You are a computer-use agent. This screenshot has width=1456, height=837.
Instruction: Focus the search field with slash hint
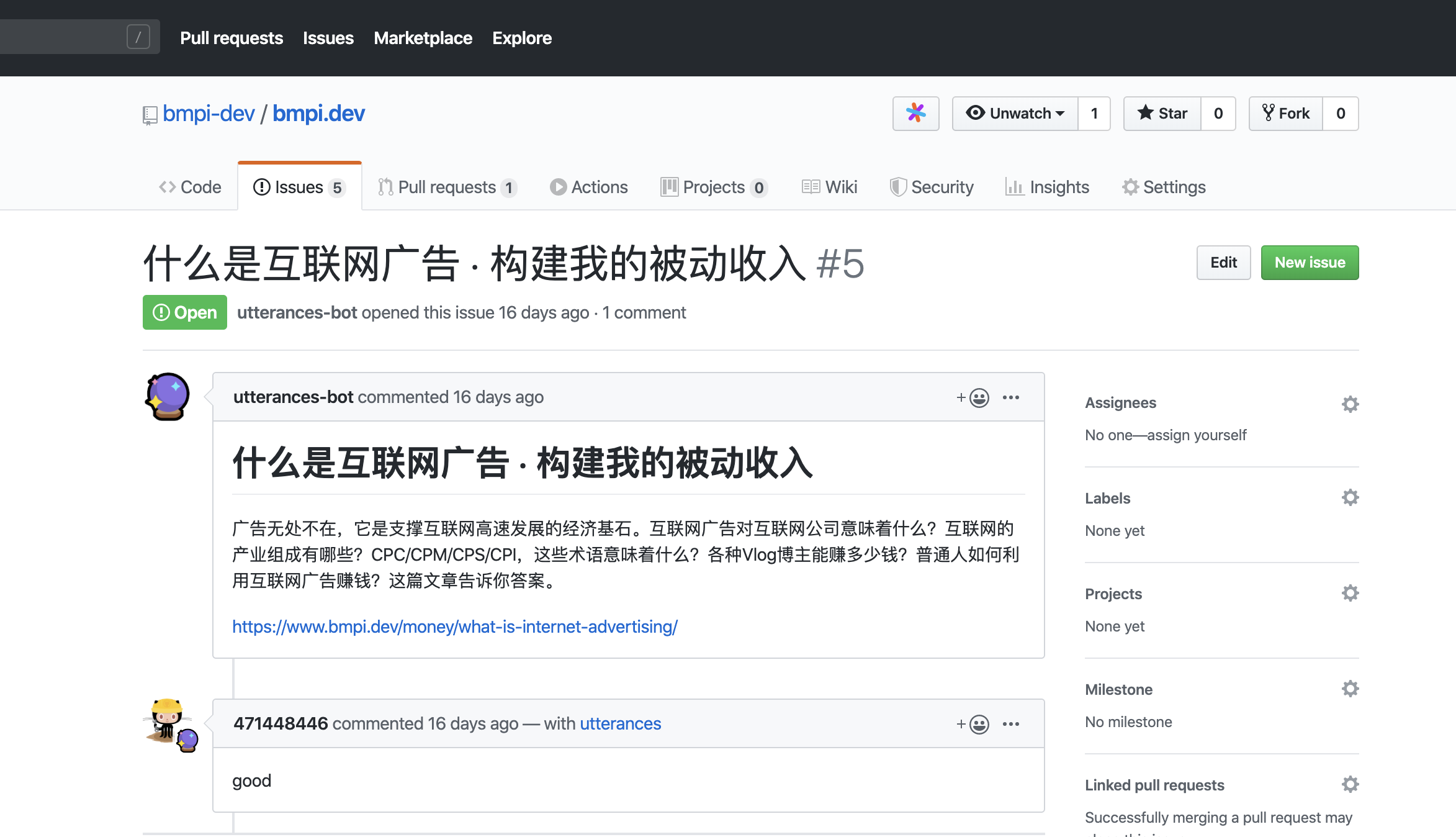point(68,37)
